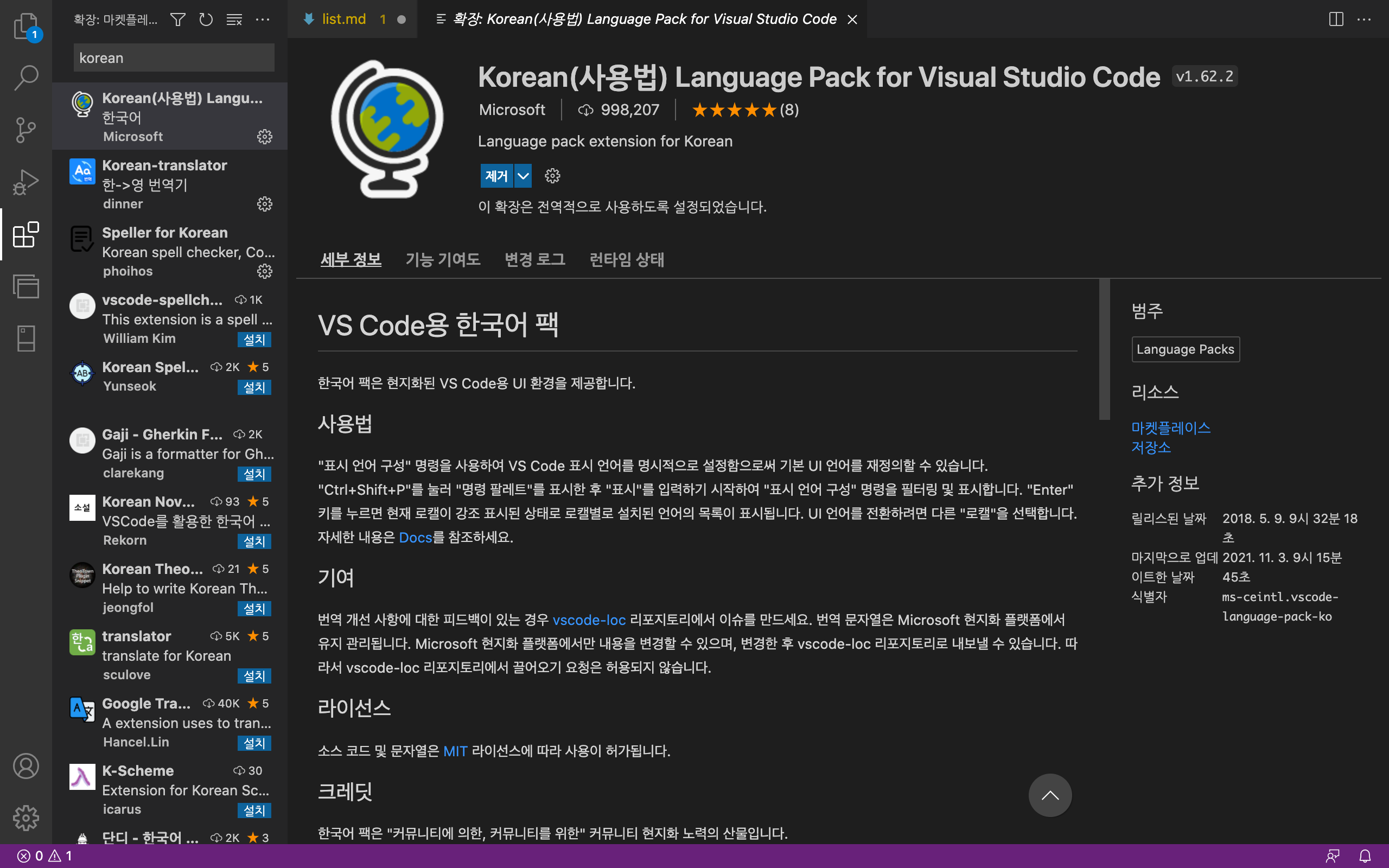Open the stacked windows icon in activity bar
Screen dimensions: 1389x868
pyautogui.click(x=26, y=286)
